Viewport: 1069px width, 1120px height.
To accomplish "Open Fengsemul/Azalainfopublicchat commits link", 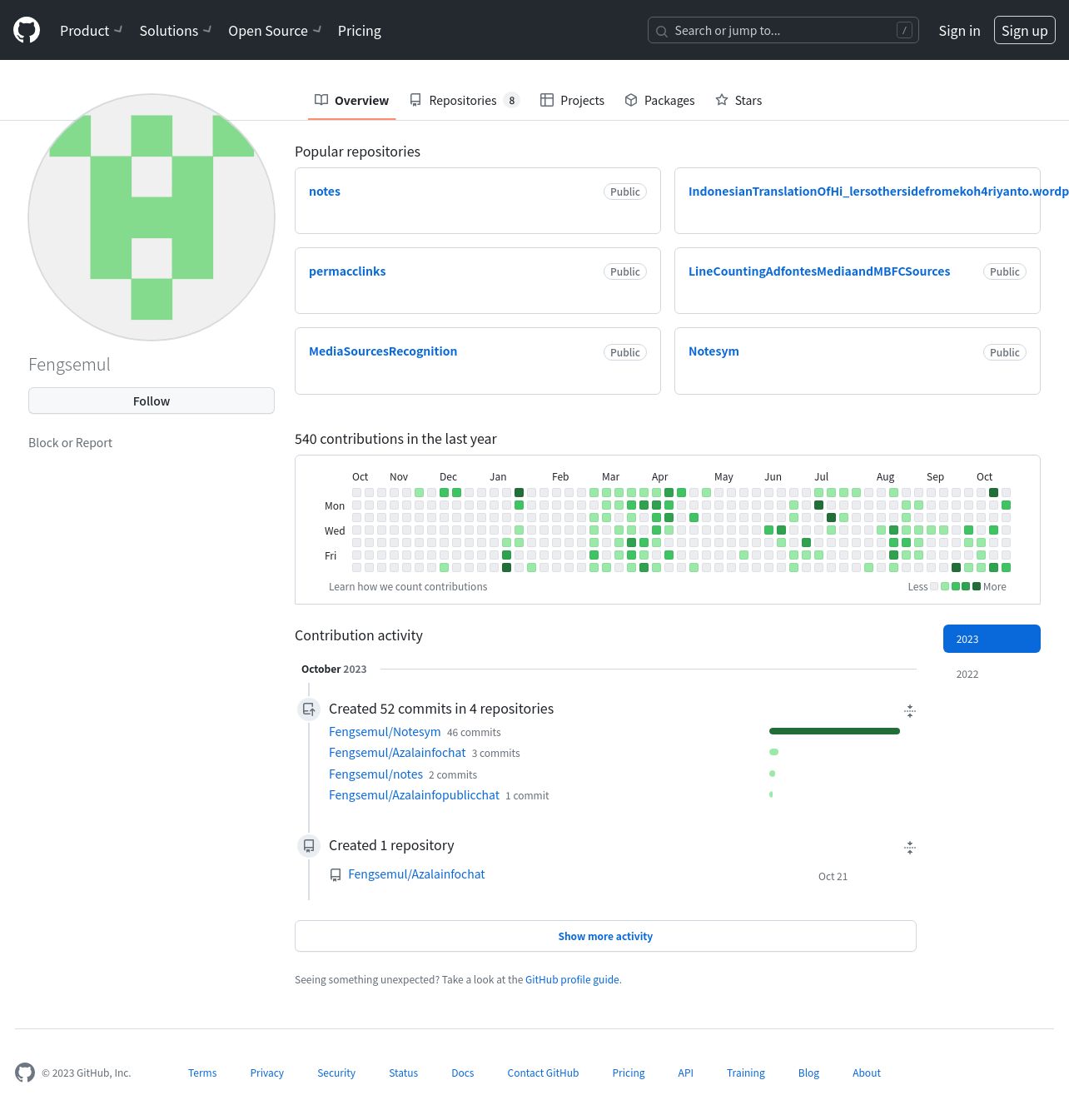I will click(x=414, y=795).
